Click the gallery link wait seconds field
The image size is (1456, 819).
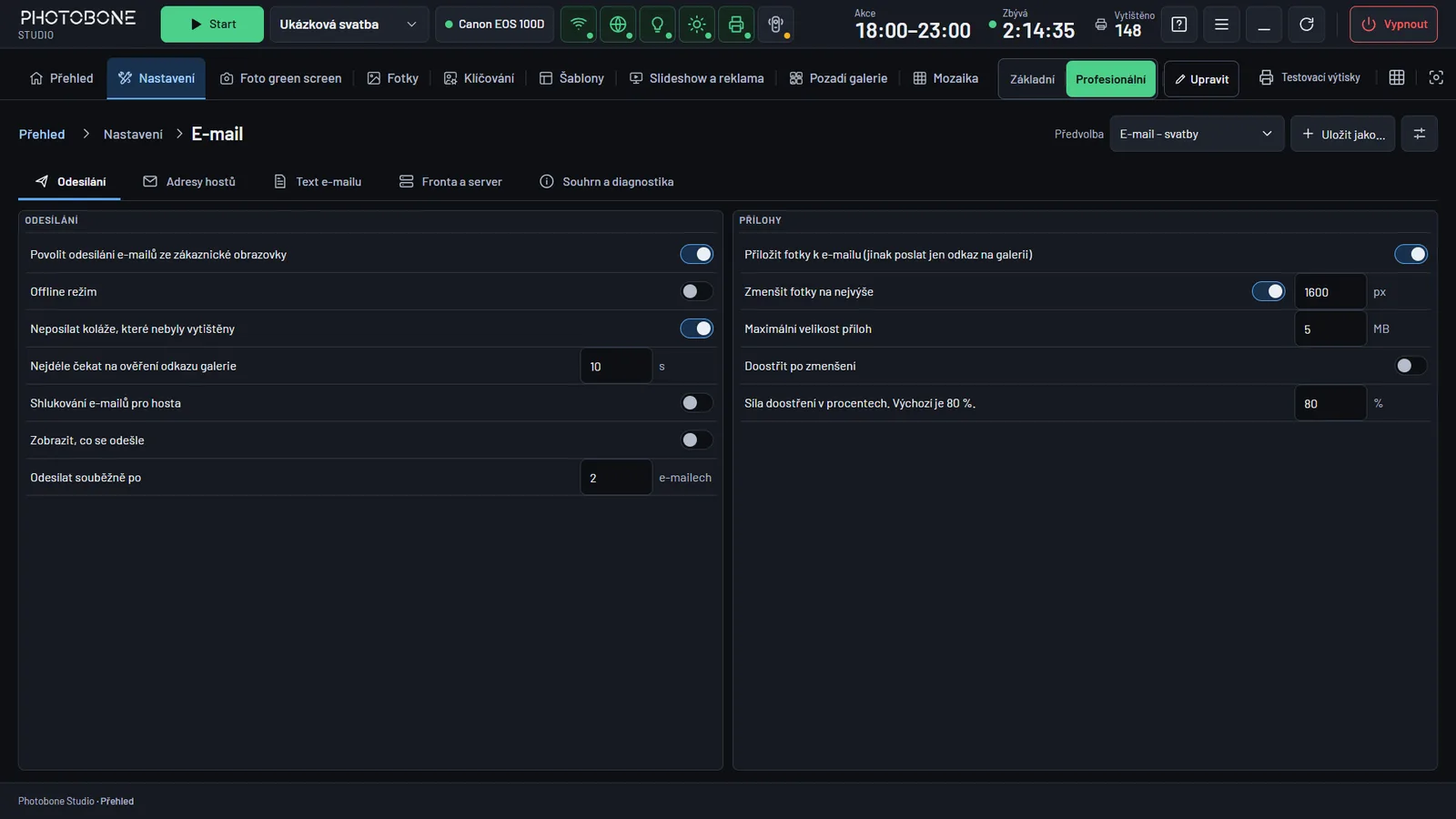point(616,366)
